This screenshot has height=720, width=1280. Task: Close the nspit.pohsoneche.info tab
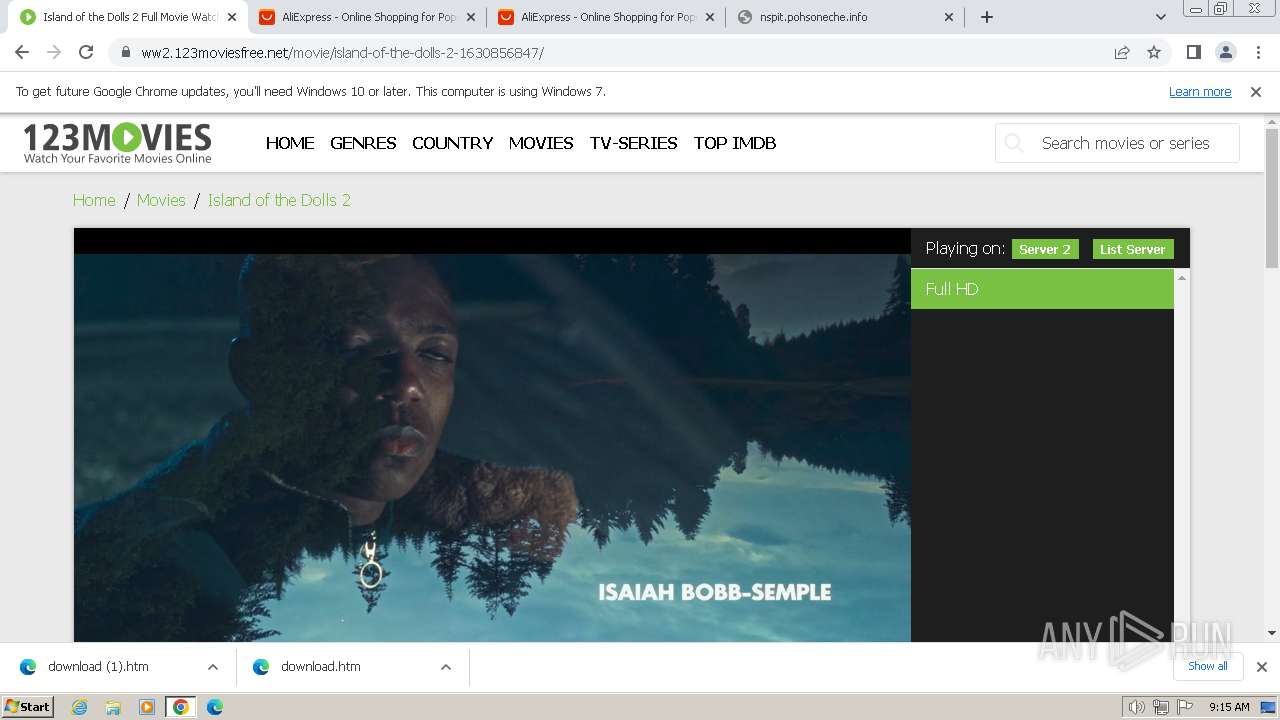point(949,17)
